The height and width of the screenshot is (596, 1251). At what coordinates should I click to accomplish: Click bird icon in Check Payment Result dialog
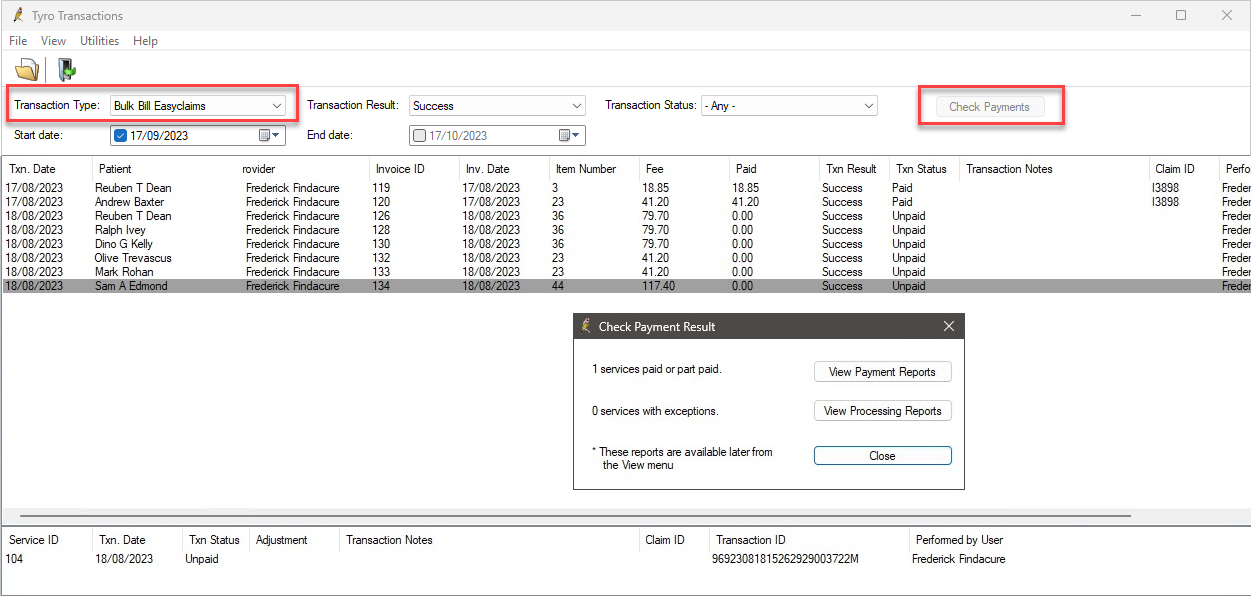586,326
